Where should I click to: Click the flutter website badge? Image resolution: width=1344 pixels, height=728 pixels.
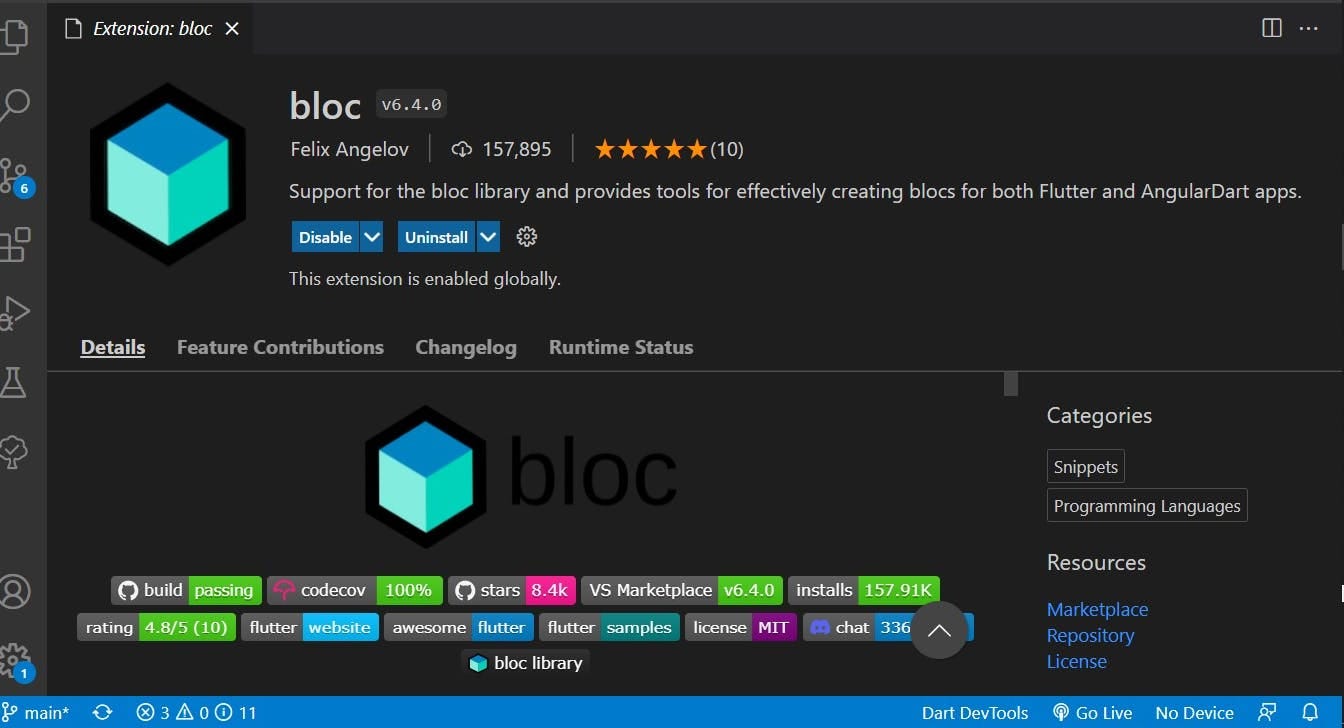pos(310,628)
